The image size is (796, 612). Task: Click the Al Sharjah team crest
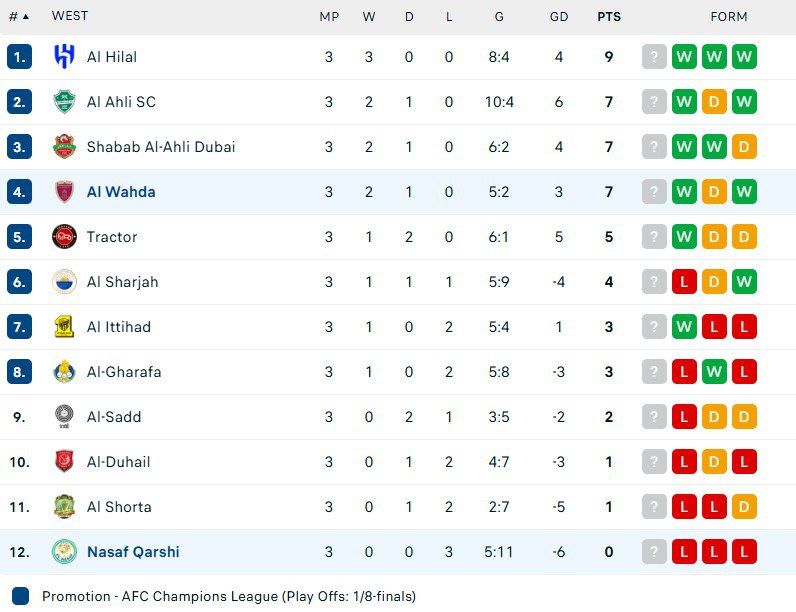64,282
